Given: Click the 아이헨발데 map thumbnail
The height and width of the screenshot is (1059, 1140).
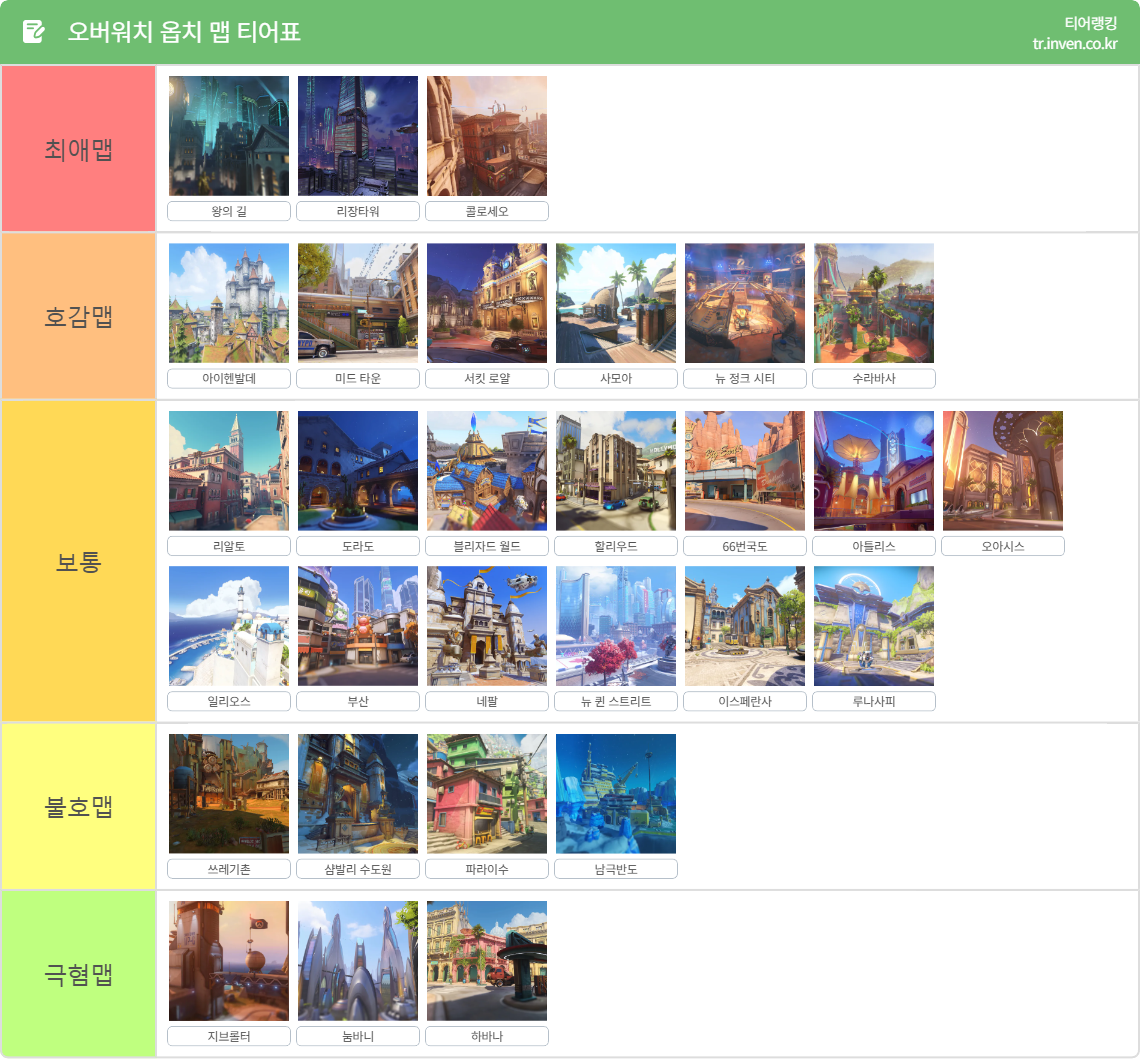Looking at the screenshot, I should tap(229, 303).
